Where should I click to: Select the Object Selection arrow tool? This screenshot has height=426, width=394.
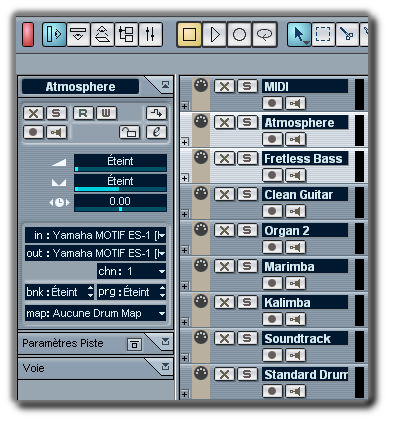(x=299, y=34)
